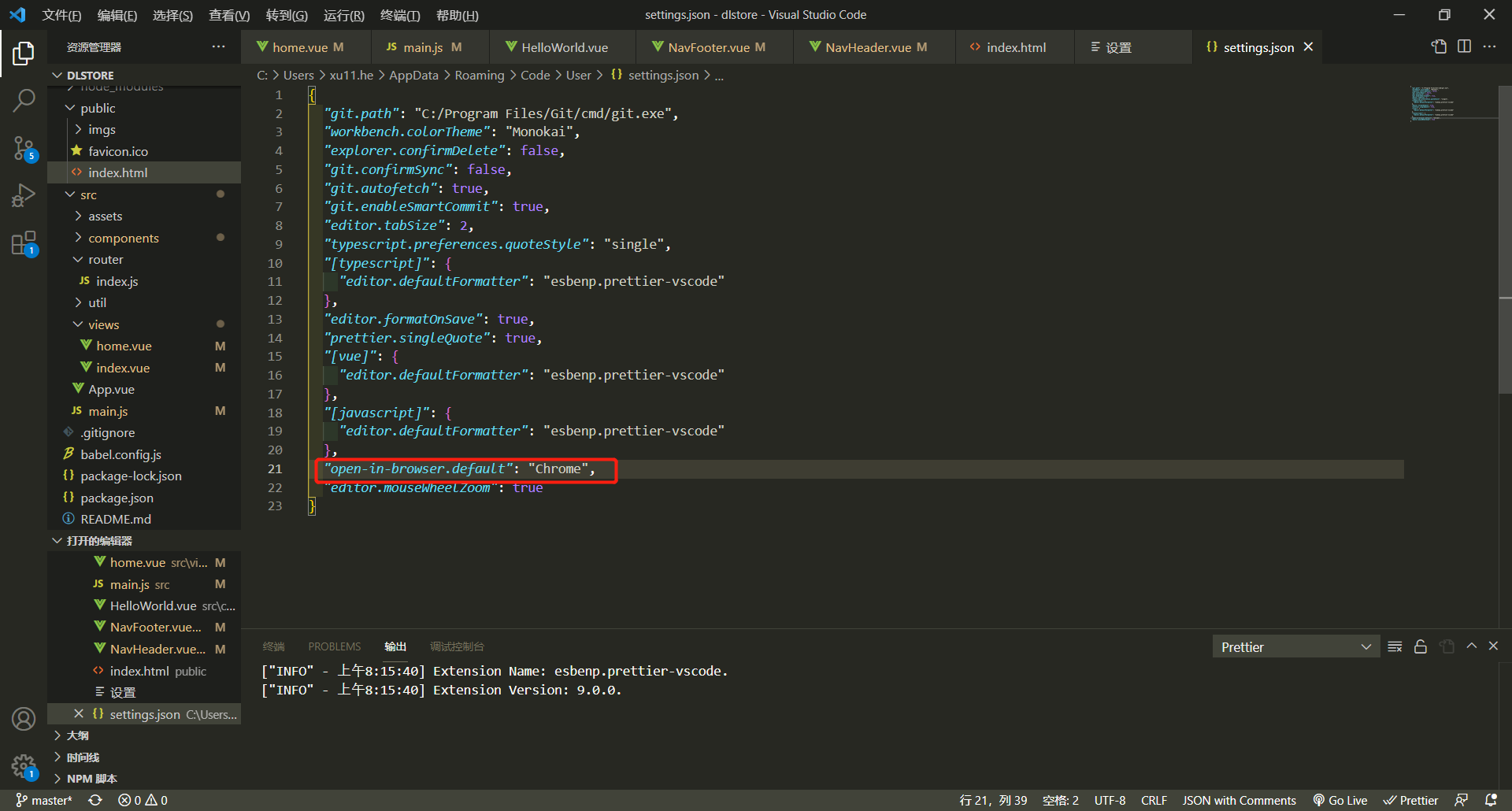This screenshot has height=811, width=1512.
Task: Change file encoding UTF-8
Action: click(1110, 800)
